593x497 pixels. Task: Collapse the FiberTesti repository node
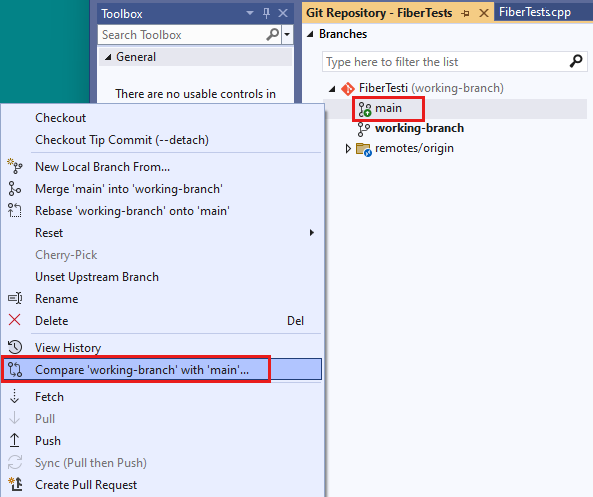click(x=332, y=89)
